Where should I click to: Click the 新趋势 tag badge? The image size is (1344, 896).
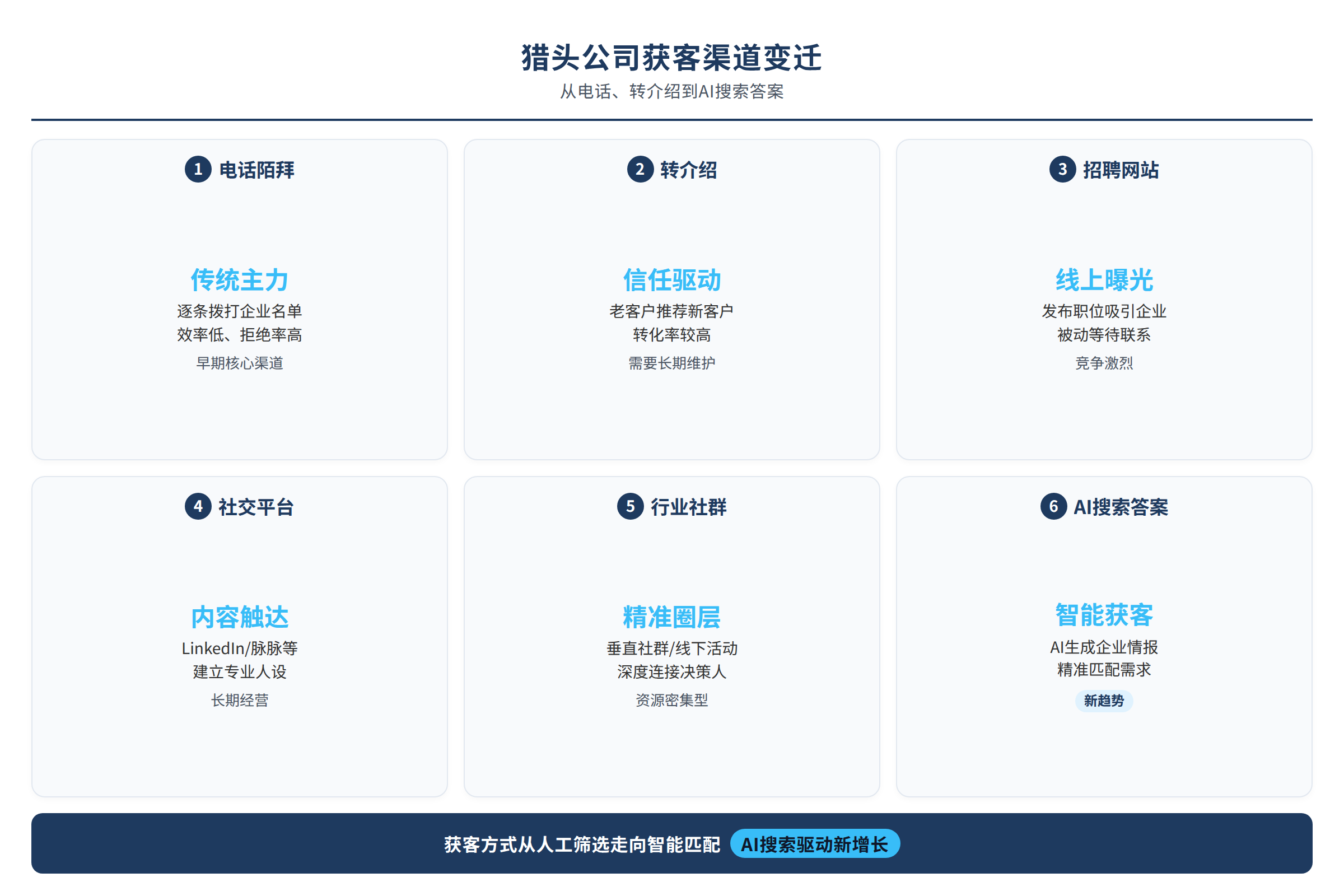tap(1104, 701)
